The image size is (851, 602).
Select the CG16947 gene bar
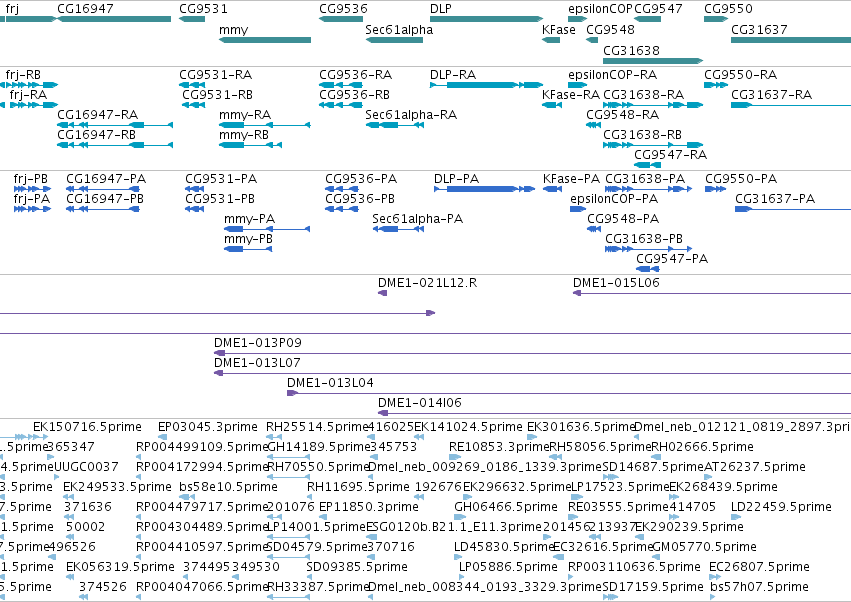coord(114,19)
